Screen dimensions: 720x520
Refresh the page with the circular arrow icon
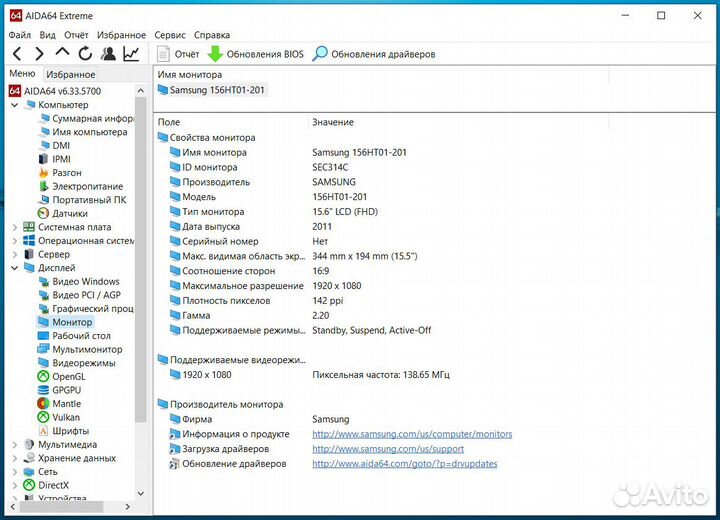point(85,54)
